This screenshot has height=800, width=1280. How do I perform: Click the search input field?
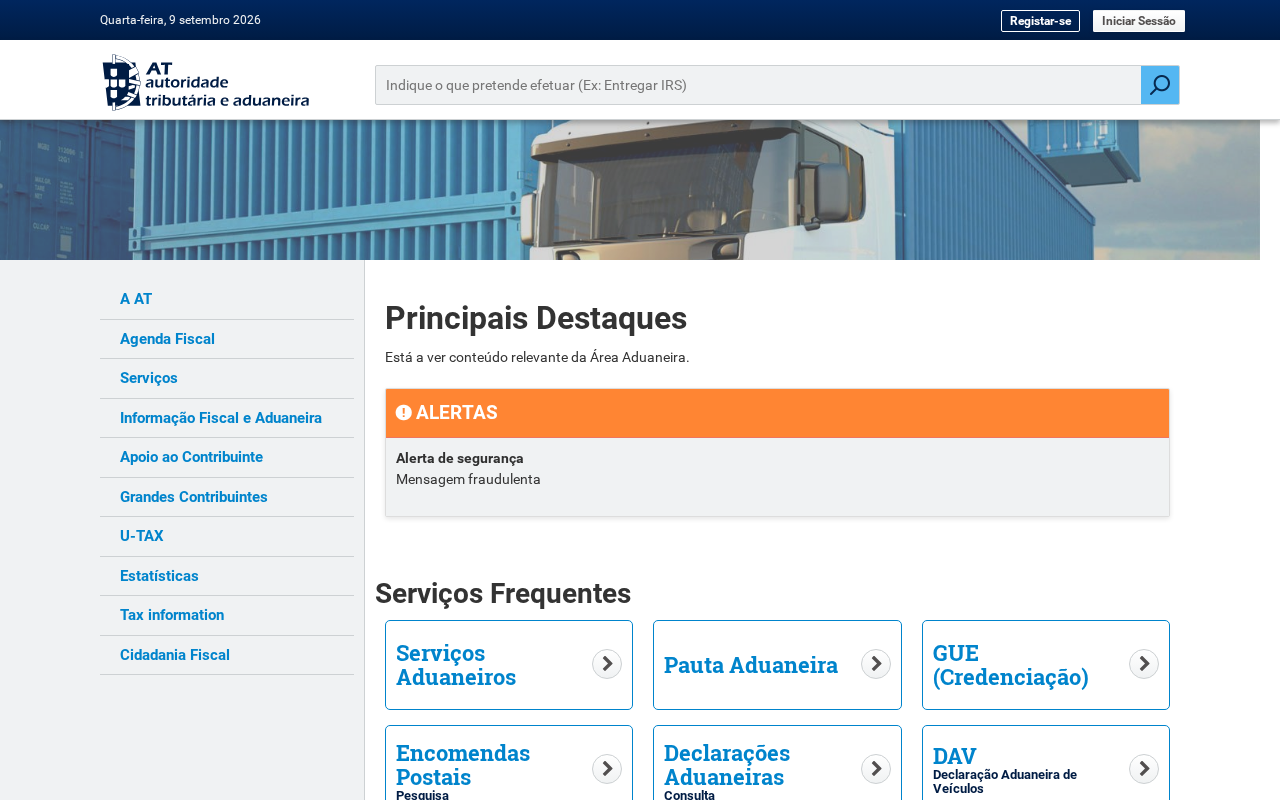(758, 85)
